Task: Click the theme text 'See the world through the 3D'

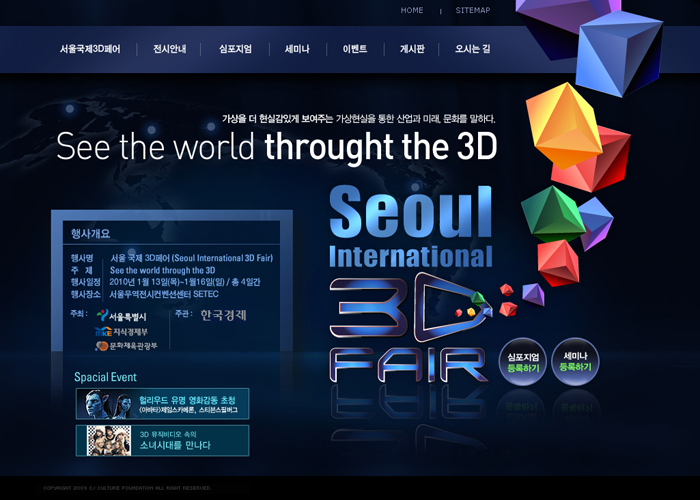Action: pyautogui.click(x=162, y=270)
